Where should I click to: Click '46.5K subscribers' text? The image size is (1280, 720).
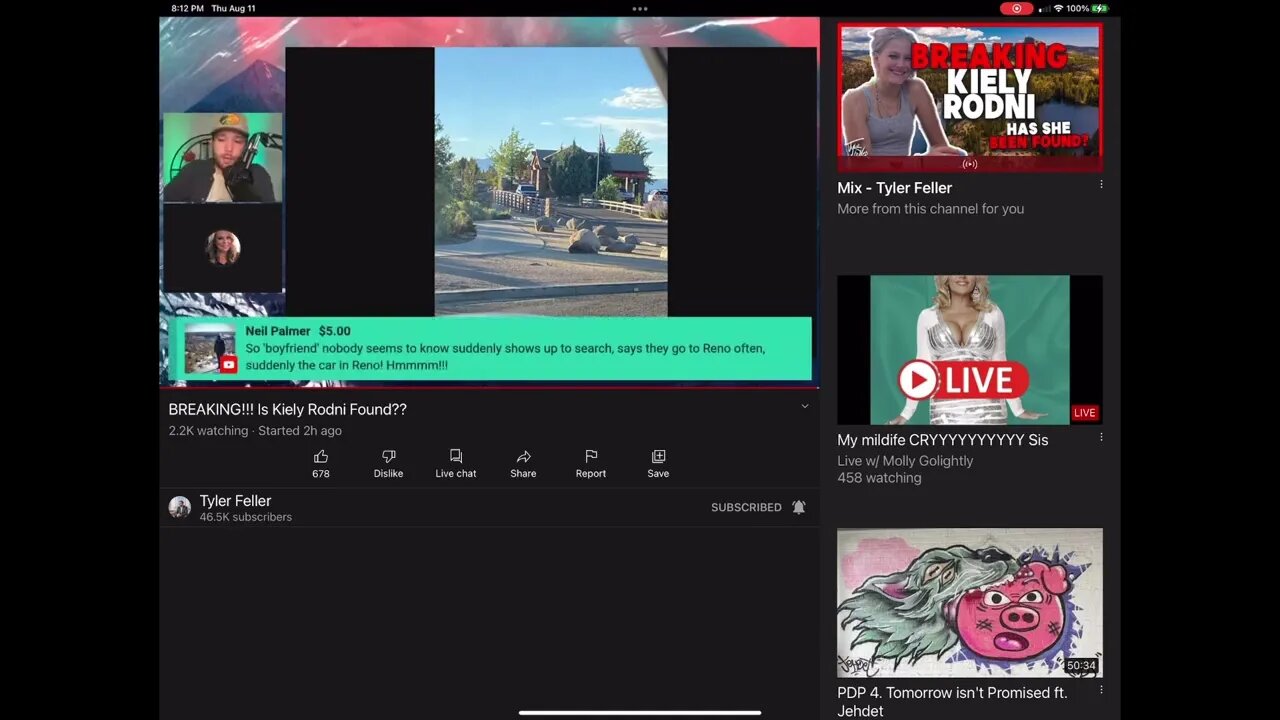pyautogui.click(x=246, y=517)
